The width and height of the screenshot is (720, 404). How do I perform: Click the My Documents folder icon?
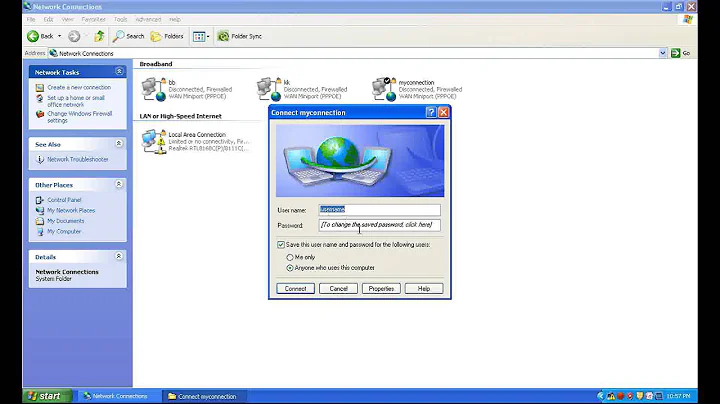click(x=40, y=221)
